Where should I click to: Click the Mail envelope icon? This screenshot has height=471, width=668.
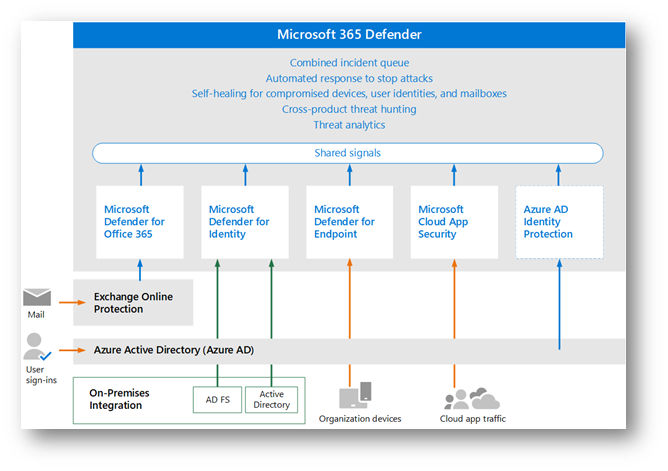[x=37, y=297]
